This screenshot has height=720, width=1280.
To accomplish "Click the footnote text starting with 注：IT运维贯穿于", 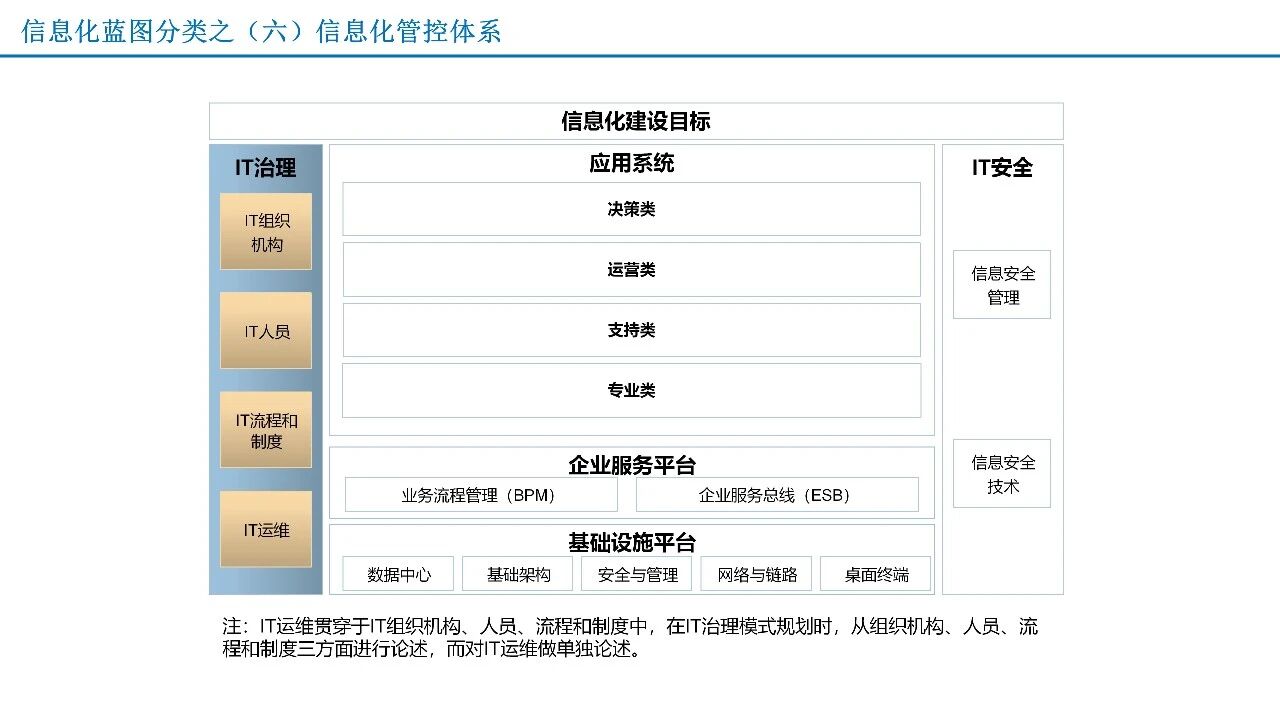I will coord(630,638).
